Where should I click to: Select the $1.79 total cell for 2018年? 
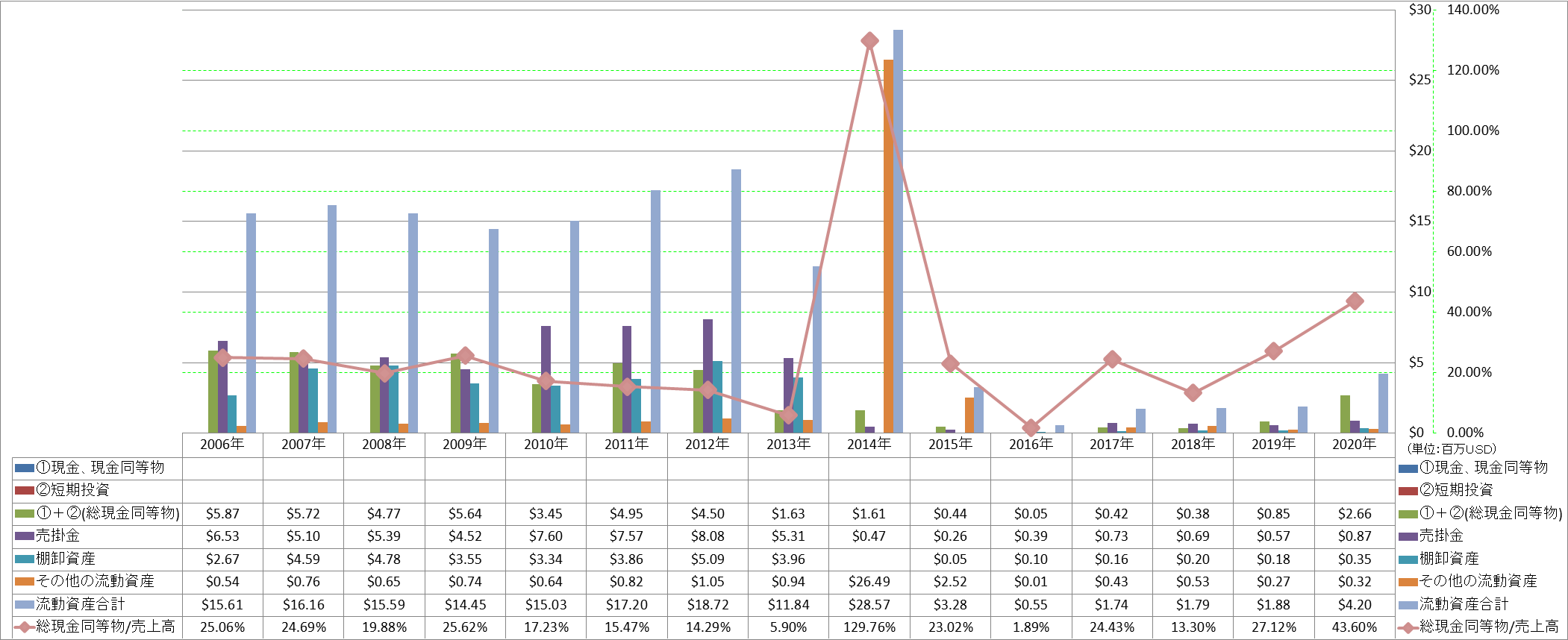pyautogui.click(x=1193, y=605)
